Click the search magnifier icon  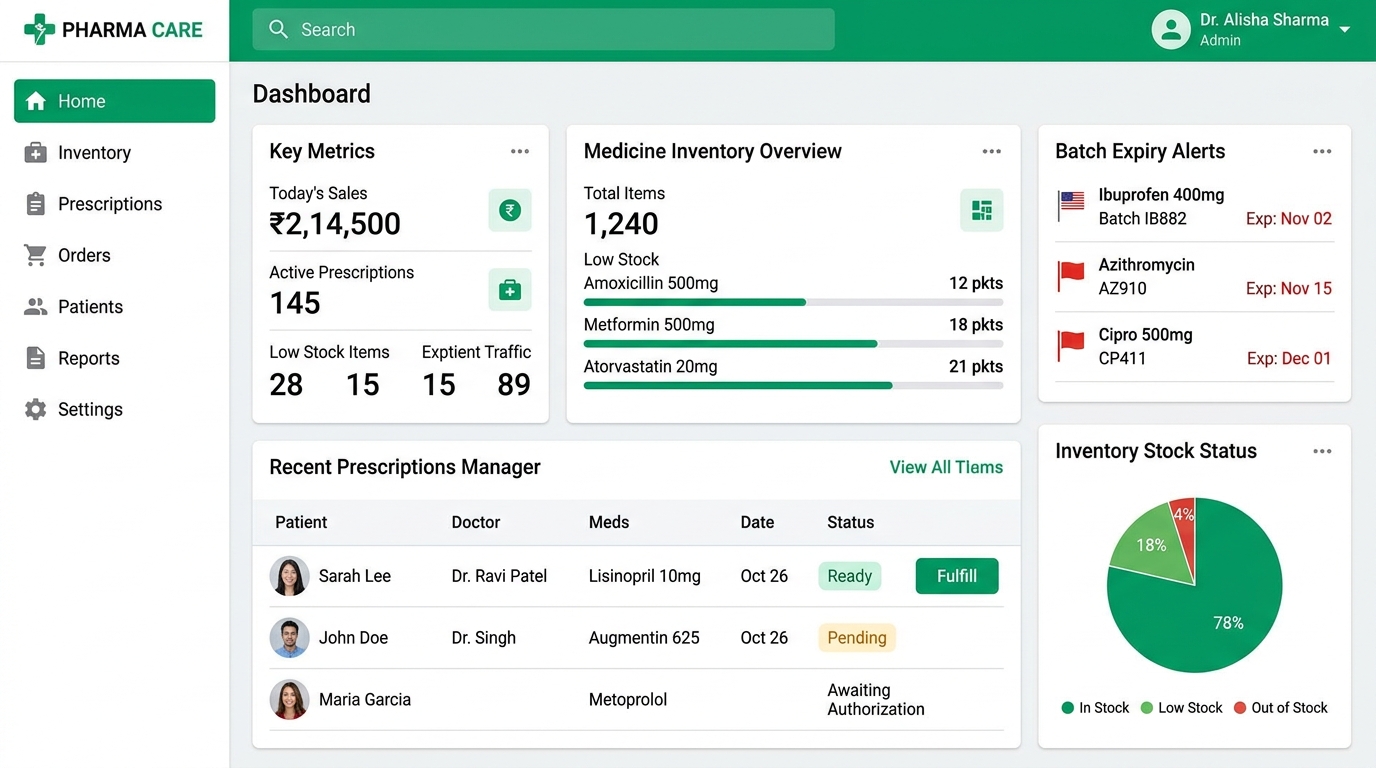pos(279,29)
